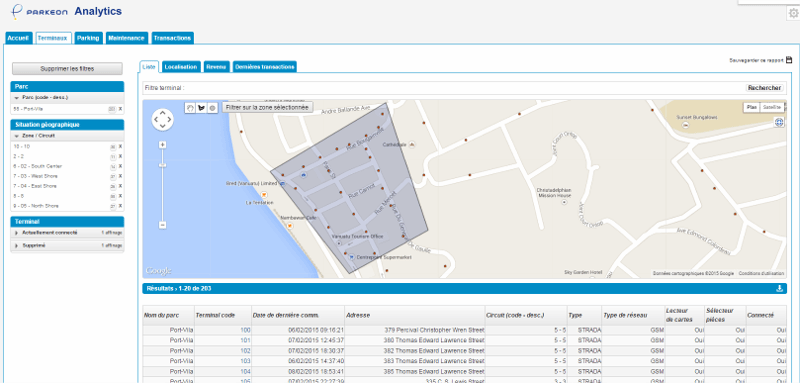Click the Parkeon logo
This screenshot has height=383, width=800.
40,11
